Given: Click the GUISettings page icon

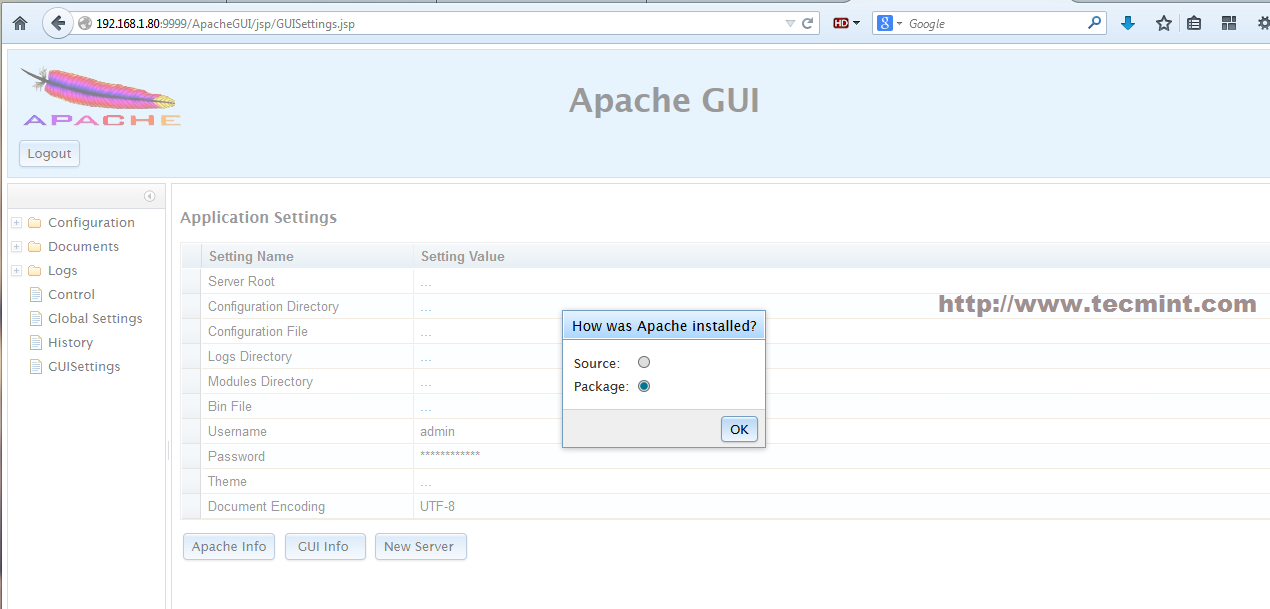Looking at the screenshot, I should tap(36, 366).
